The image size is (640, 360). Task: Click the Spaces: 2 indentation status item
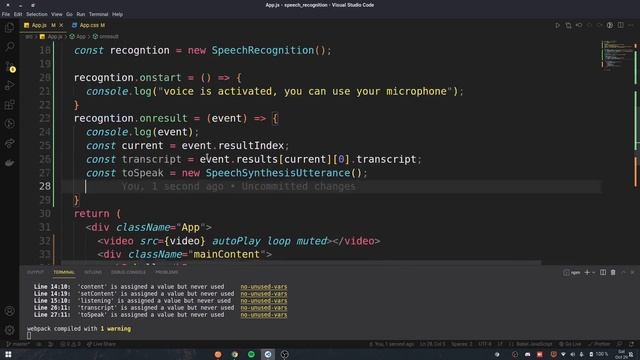[x=461, y=344]
